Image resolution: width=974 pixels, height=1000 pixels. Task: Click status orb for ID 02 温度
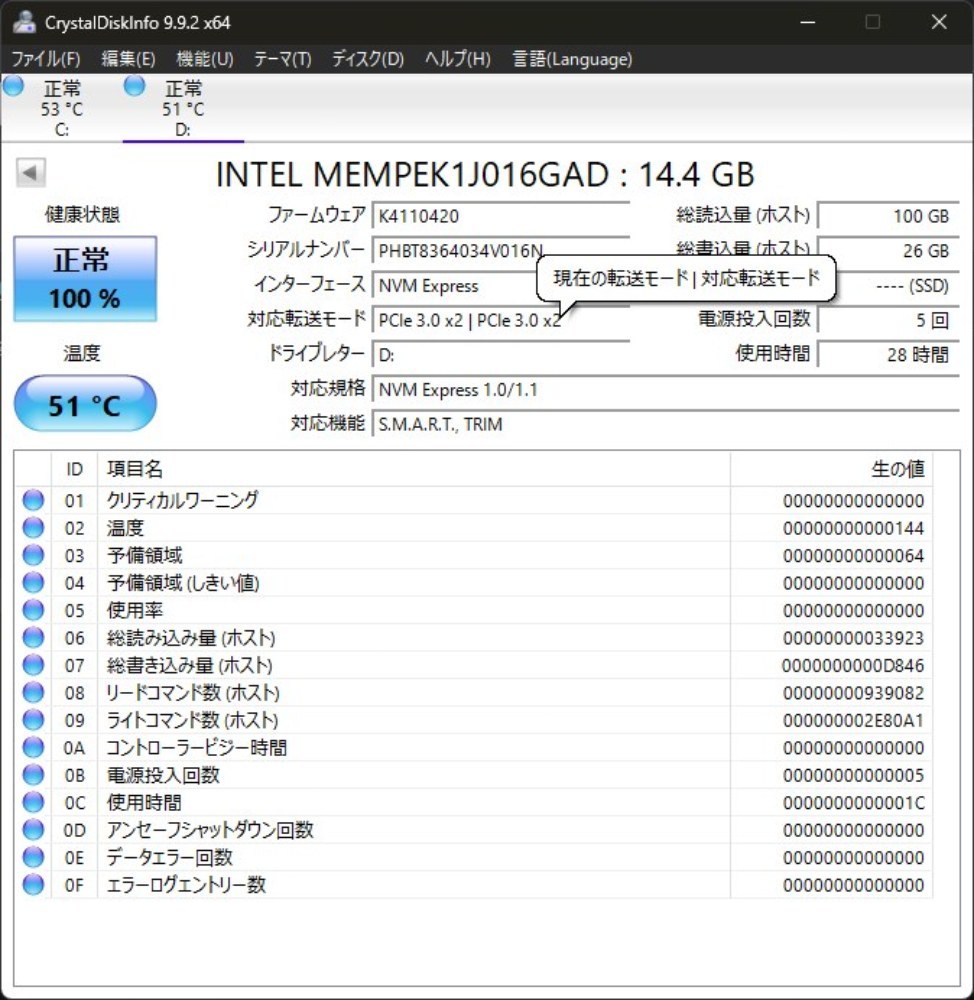[x=33, y=527]
